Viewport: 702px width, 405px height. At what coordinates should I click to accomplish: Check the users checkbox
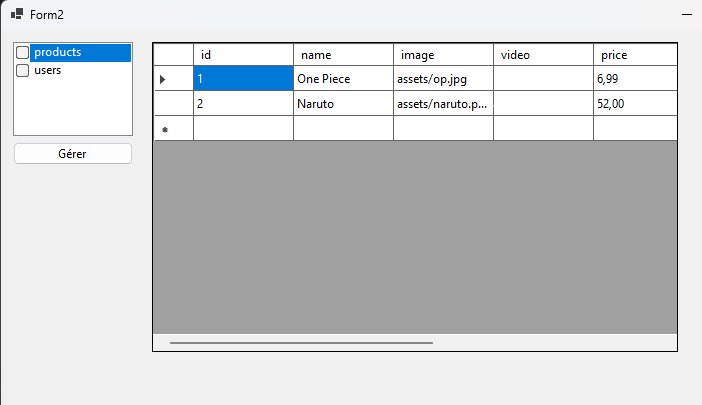pyautogui.click(x=22, y=71)
